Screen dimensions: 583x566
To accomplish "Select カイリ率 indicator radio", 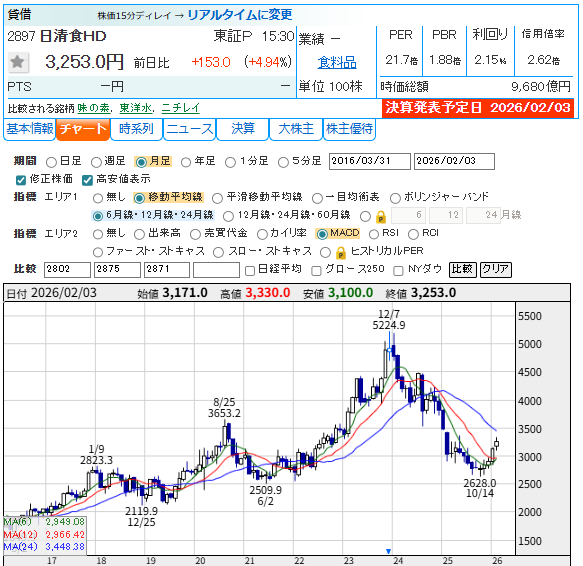I will tap(262, 234).
